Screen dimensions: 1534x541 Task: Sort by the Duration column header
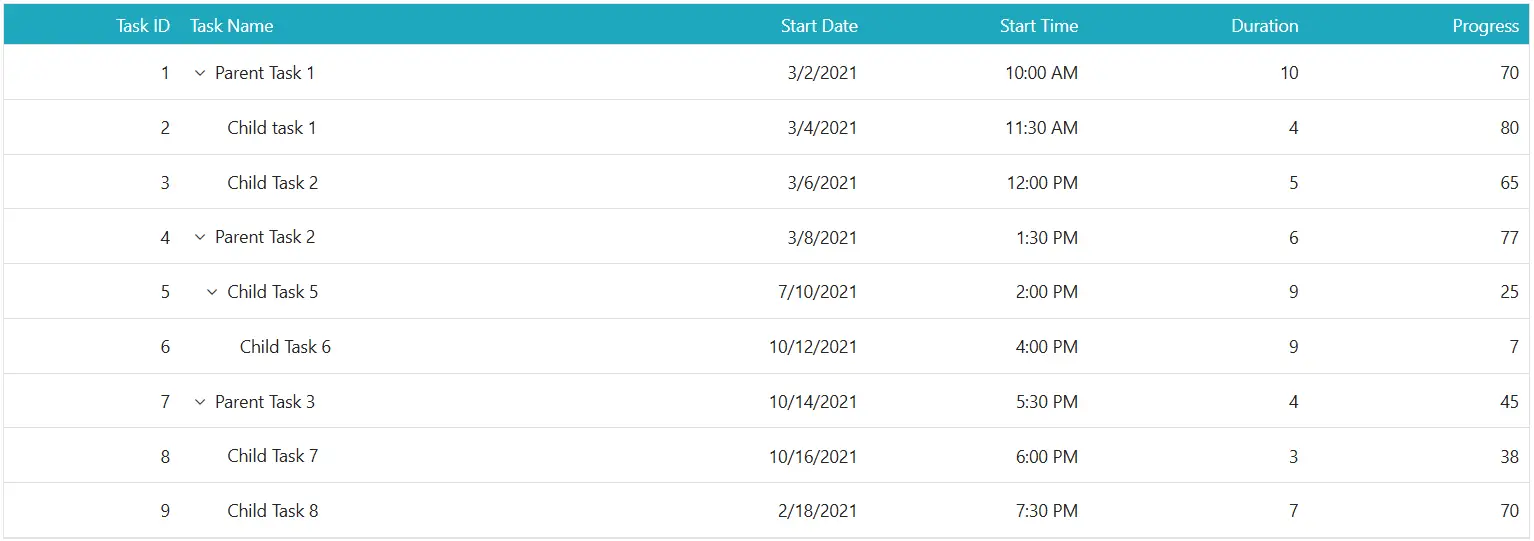click(x=1265, y=26)
